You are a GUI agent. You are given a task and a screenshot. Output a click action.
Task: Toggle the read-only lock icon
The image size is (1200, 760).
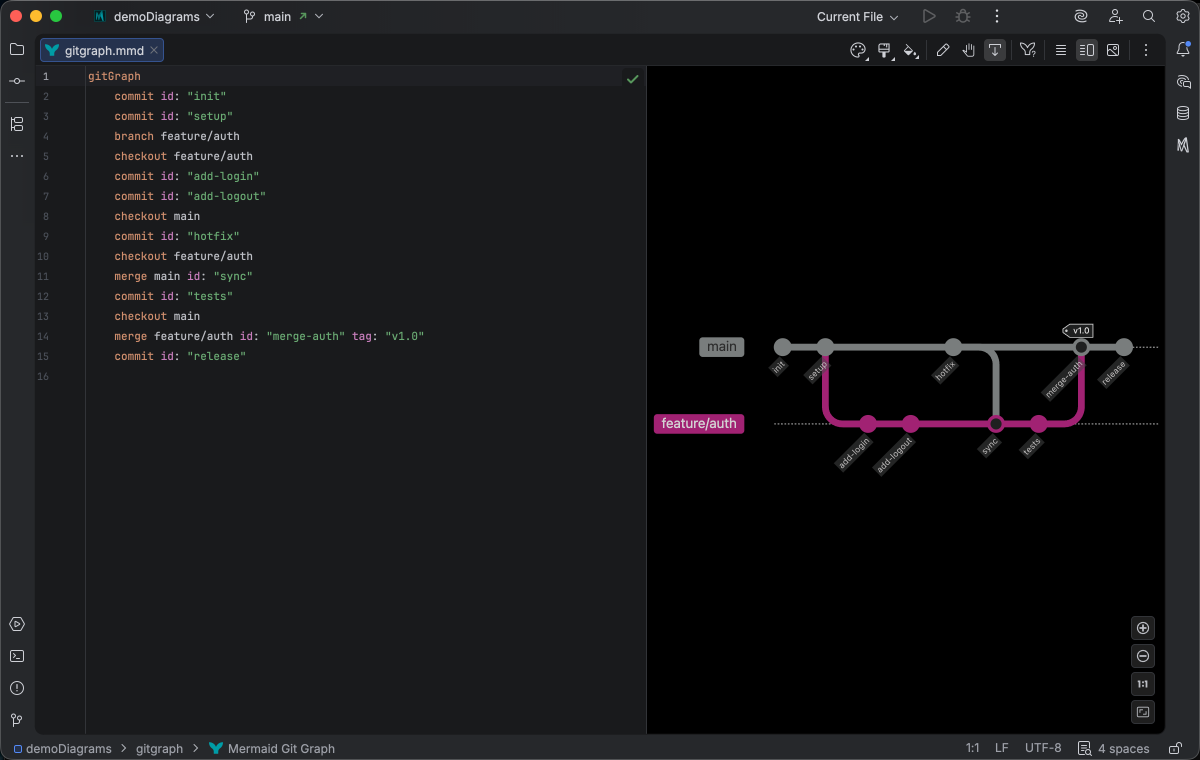click(1174, 748)
